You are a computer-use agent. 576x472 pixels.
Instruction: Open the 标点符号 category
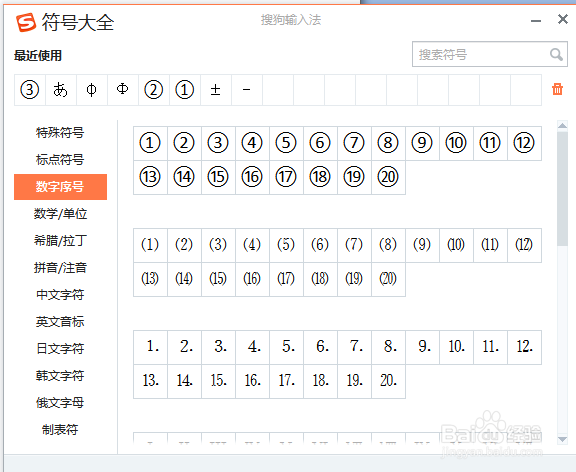click(60, 159)
